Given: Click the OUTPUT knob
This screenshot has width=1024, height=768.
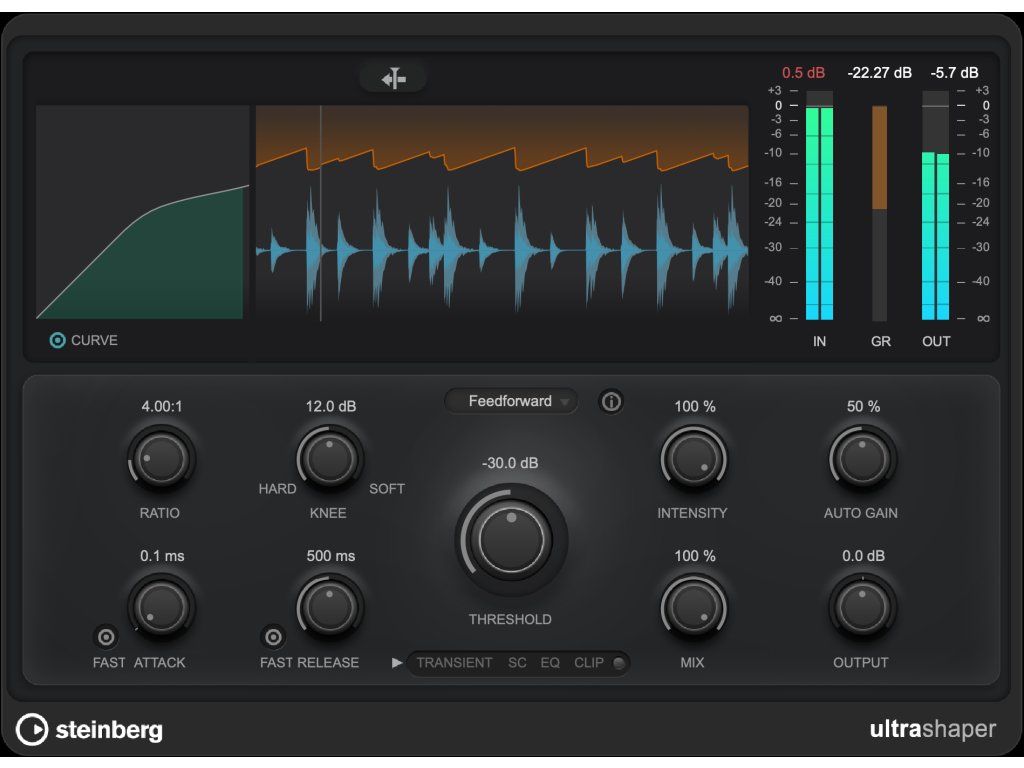Looking at the screenshot, I should 862,607.
